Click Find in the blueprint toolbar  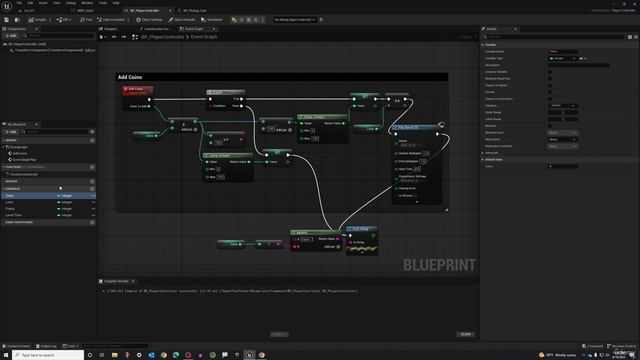click(87, 20)
